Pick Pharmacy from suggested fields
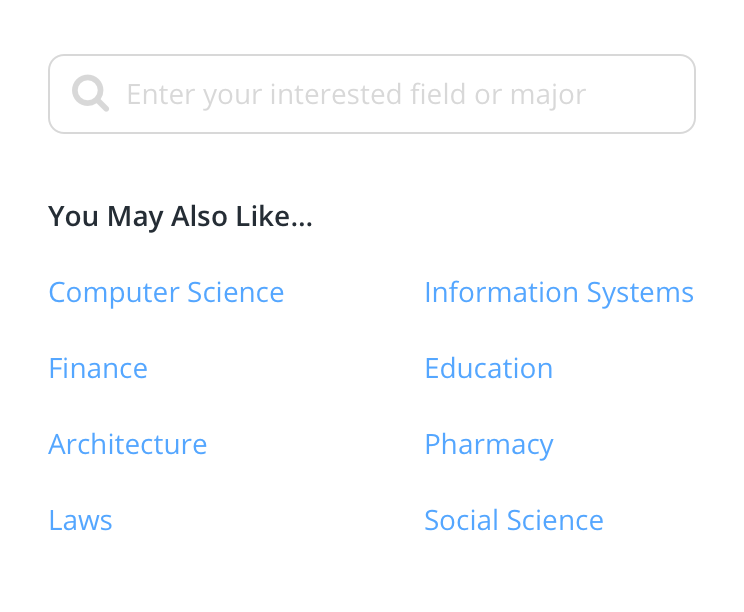 [x=488, y=445]
